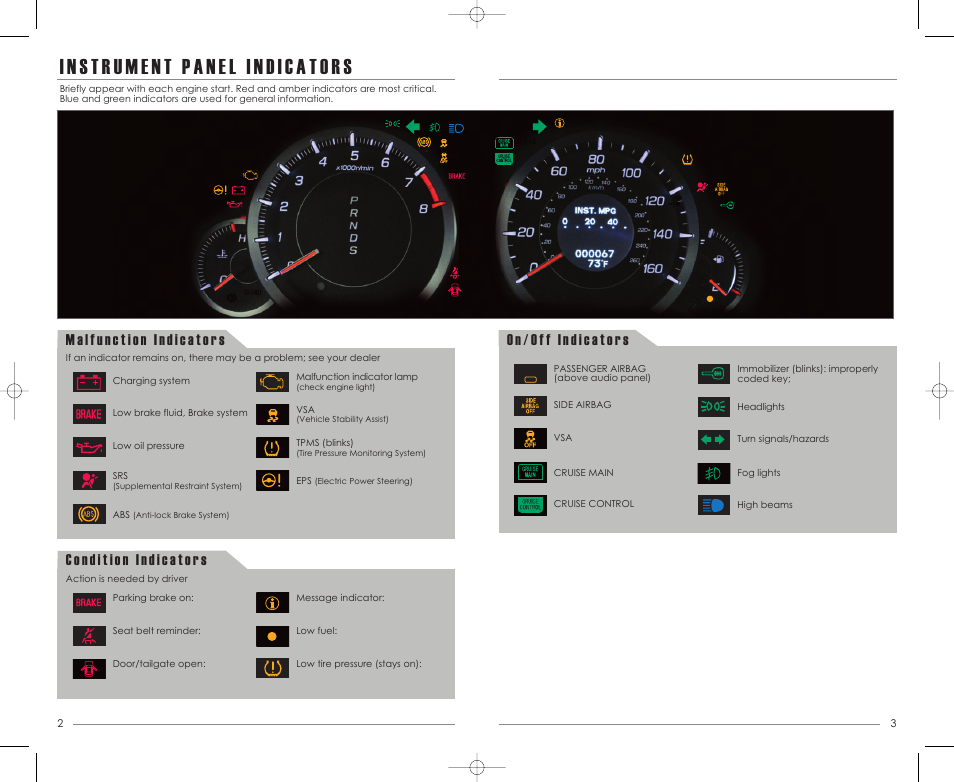954x782 pixels.
Task: Click the odometer reading 000067
Action: click(594, 253)
